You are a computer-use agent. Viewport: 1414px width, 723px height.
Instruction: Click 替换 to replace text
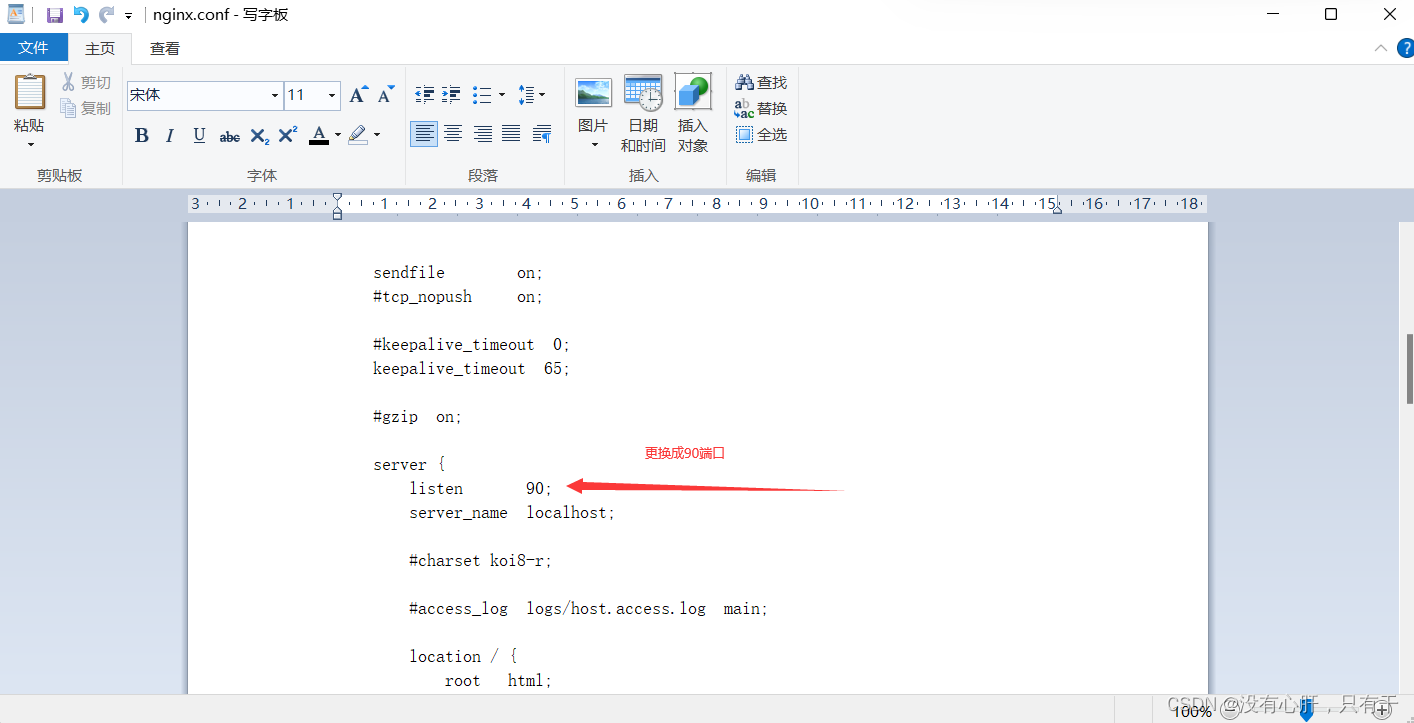(761, 108)
